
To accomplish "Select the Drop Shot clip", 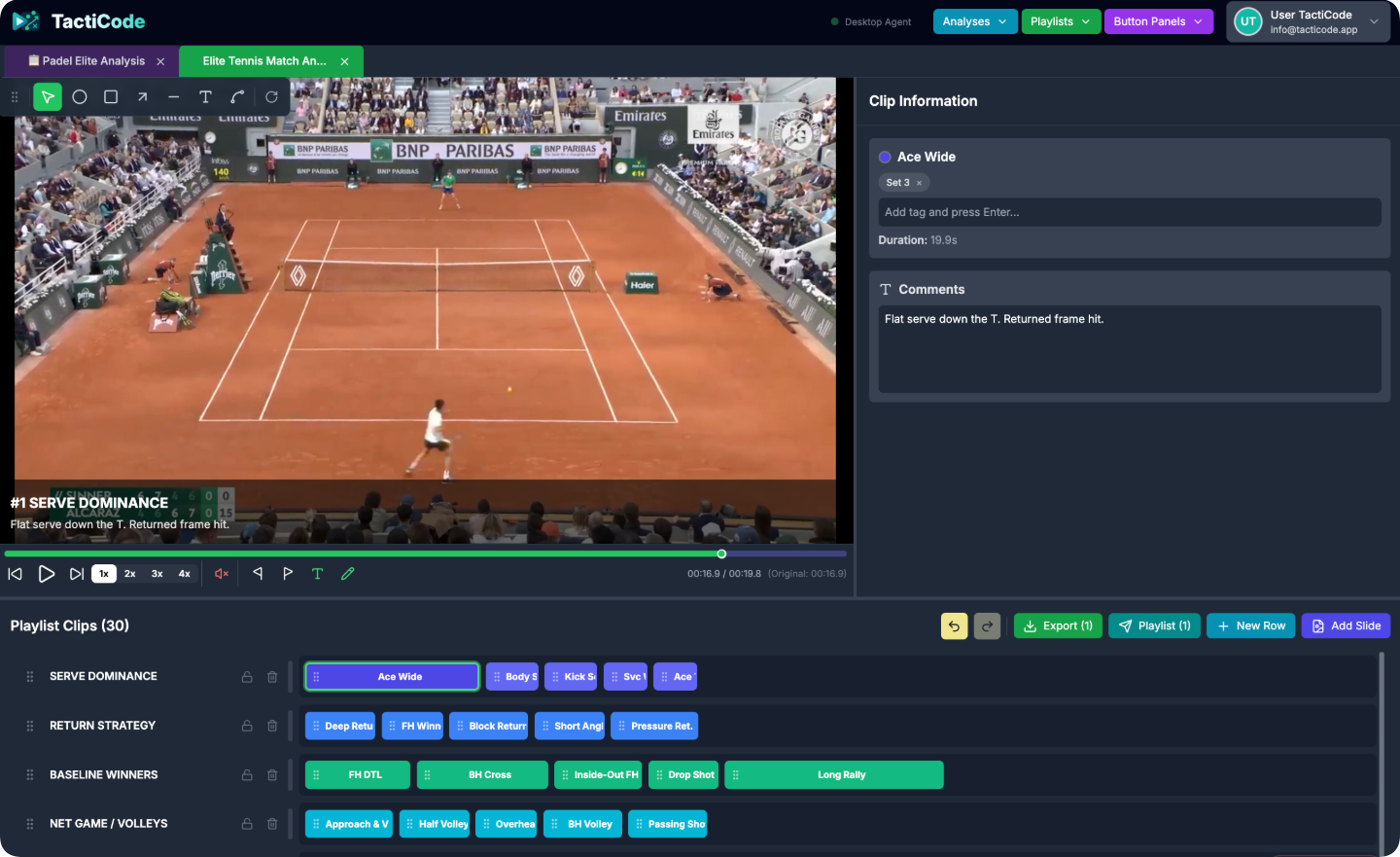I will [x=683, y=775].
